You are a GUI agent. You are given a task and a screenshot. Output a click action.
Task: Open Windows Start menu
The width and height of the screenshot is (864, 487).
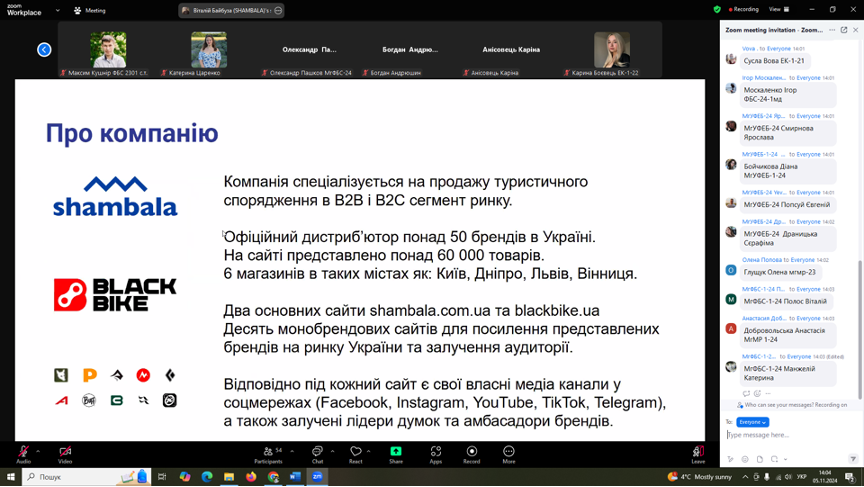tap(10, 477)
